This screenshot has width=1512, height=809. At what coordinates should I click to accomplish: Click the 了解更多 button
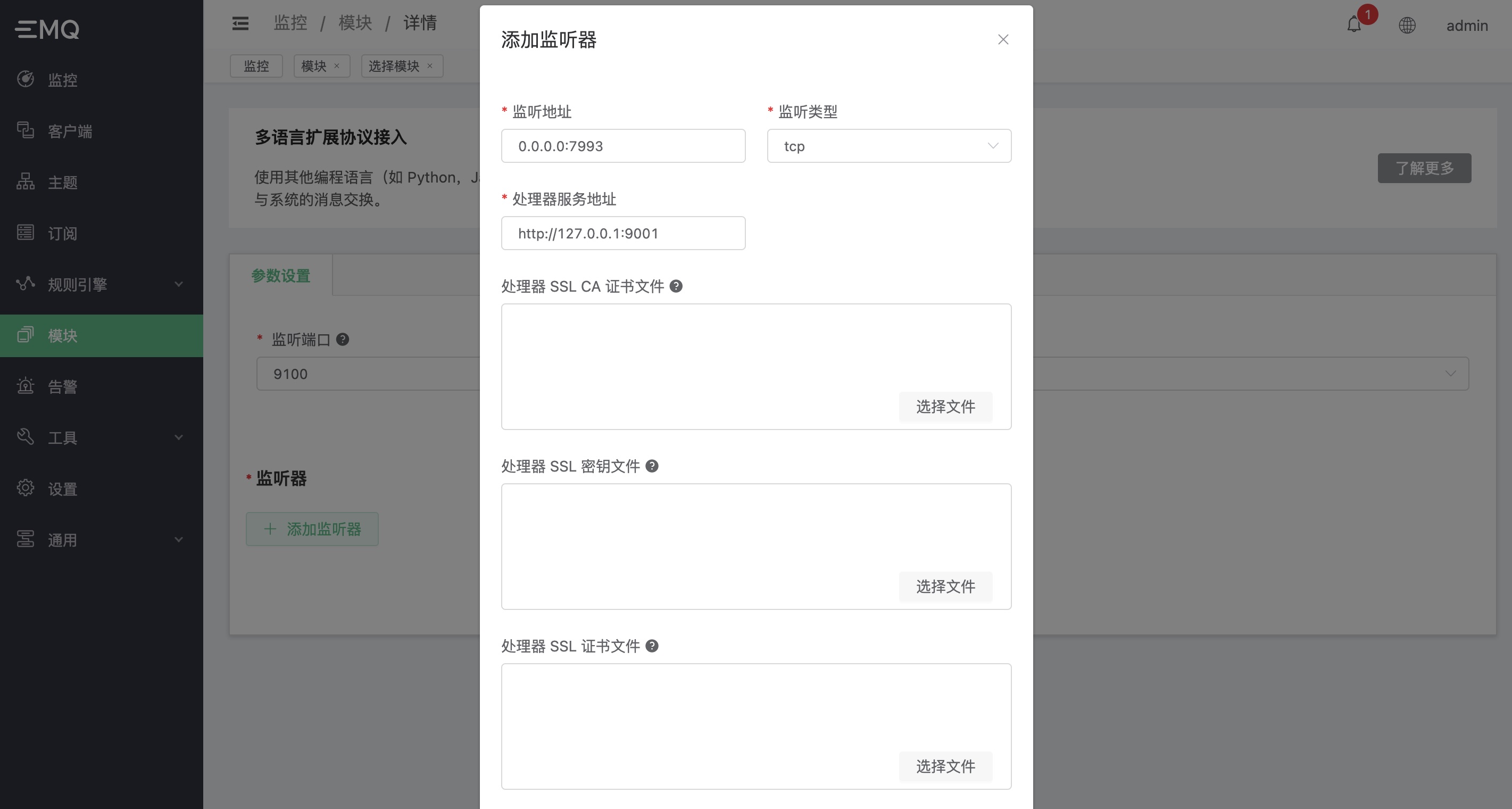(1424, 169)
